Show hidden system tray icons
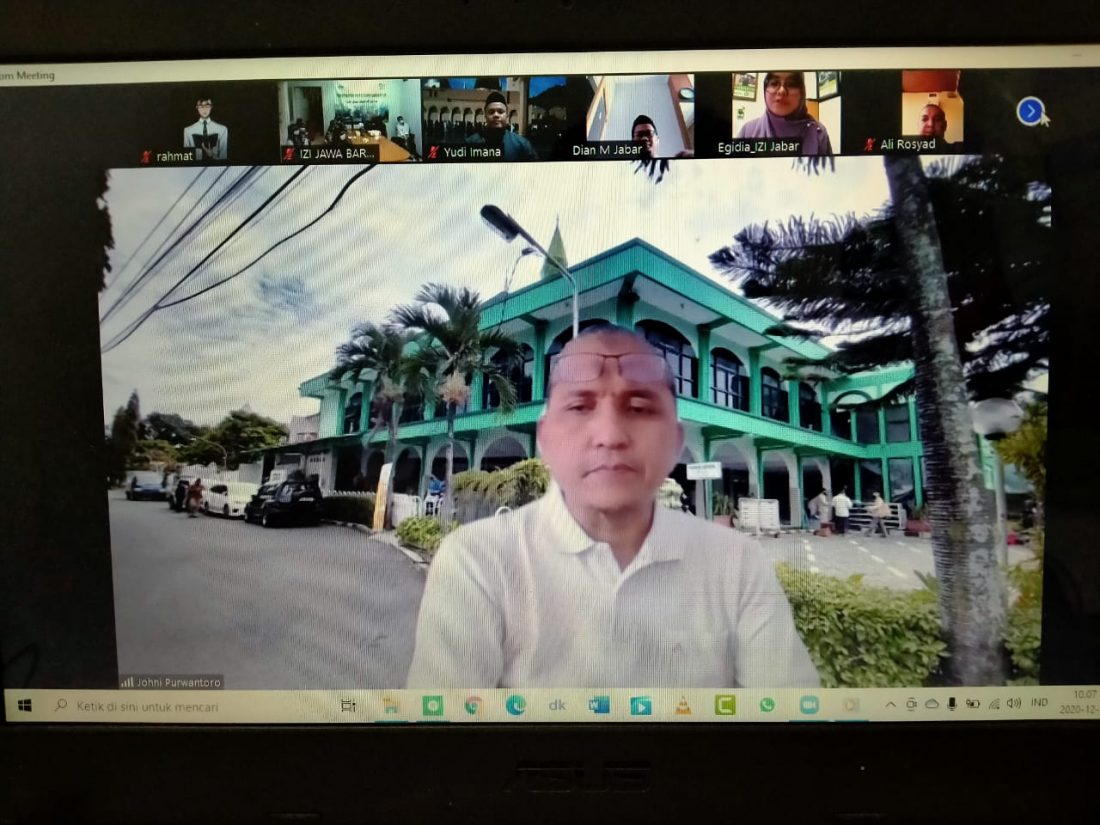This screenshot has width=1100, height=825. (890, 704)
